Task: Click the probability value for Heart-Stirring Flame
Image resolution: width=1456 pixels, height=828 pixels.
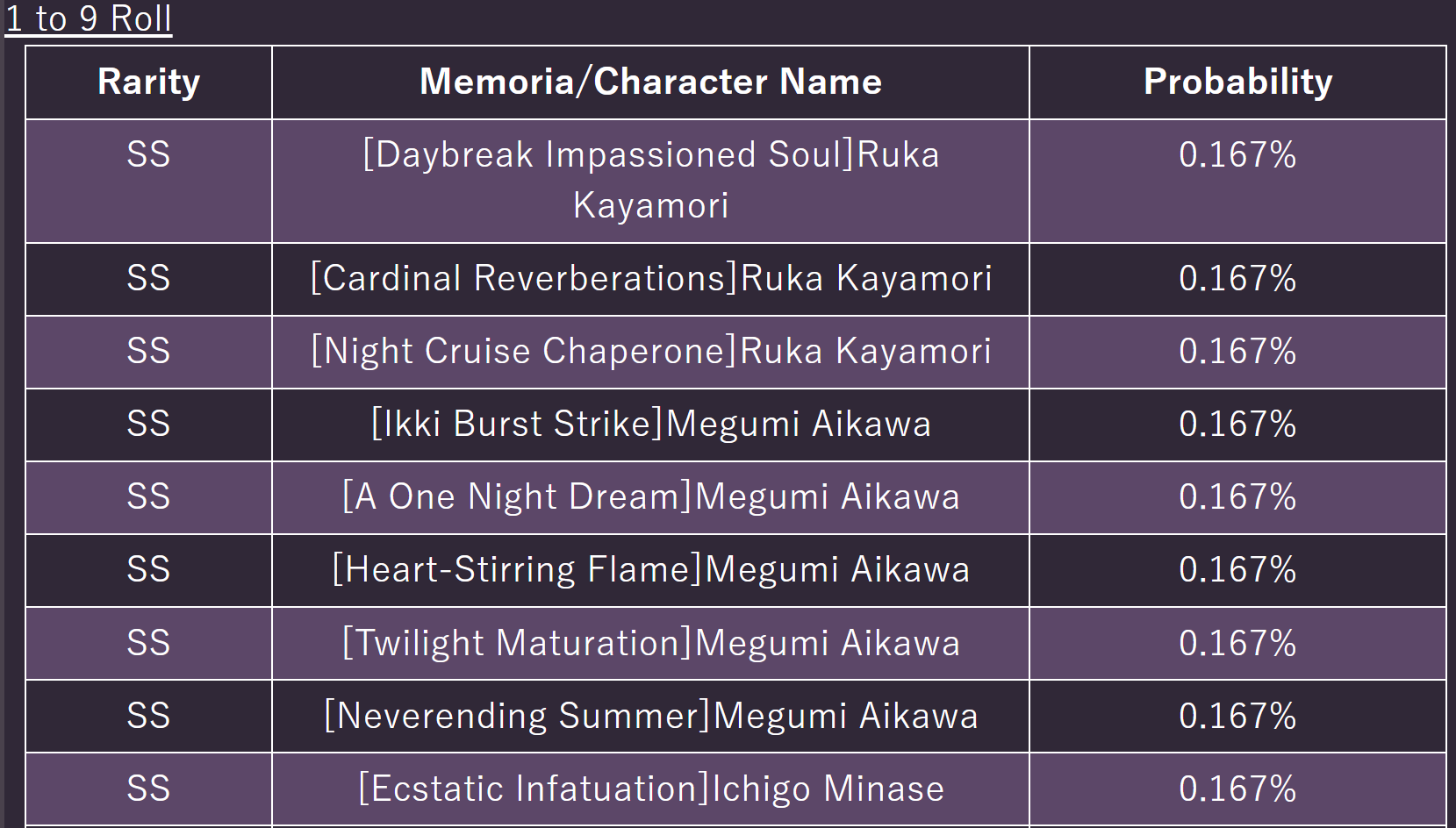Action: [1237, 570]
